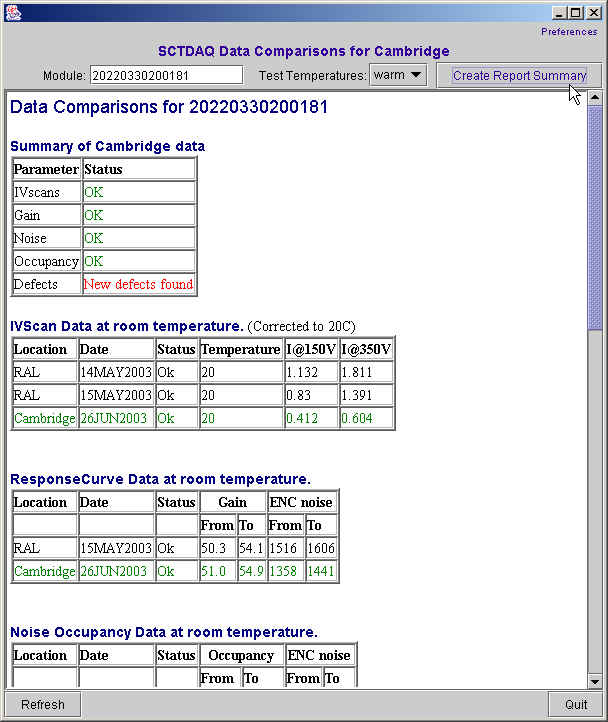
Task: Click ENC noise value 1516
Action: (x=283, y=548)
